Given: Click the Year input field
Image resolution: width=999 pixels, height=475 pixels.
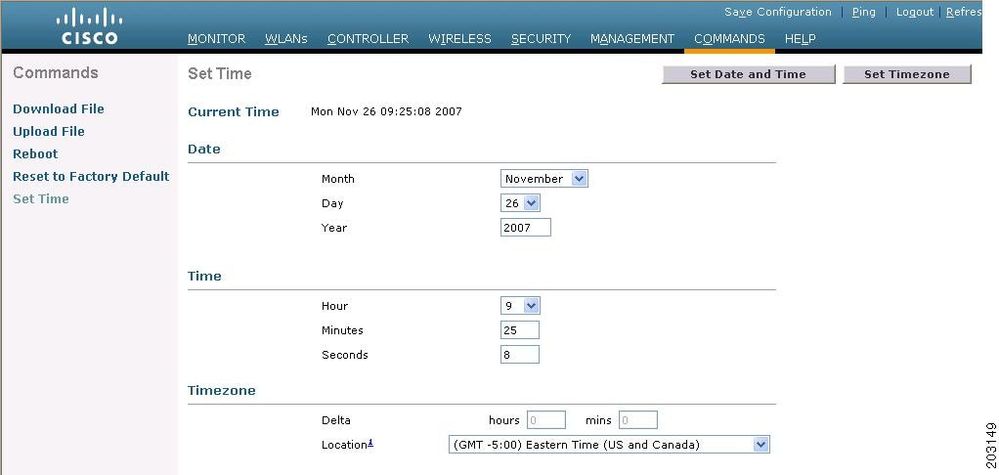Looking at the screenshot, I should (x=526, y=227).
